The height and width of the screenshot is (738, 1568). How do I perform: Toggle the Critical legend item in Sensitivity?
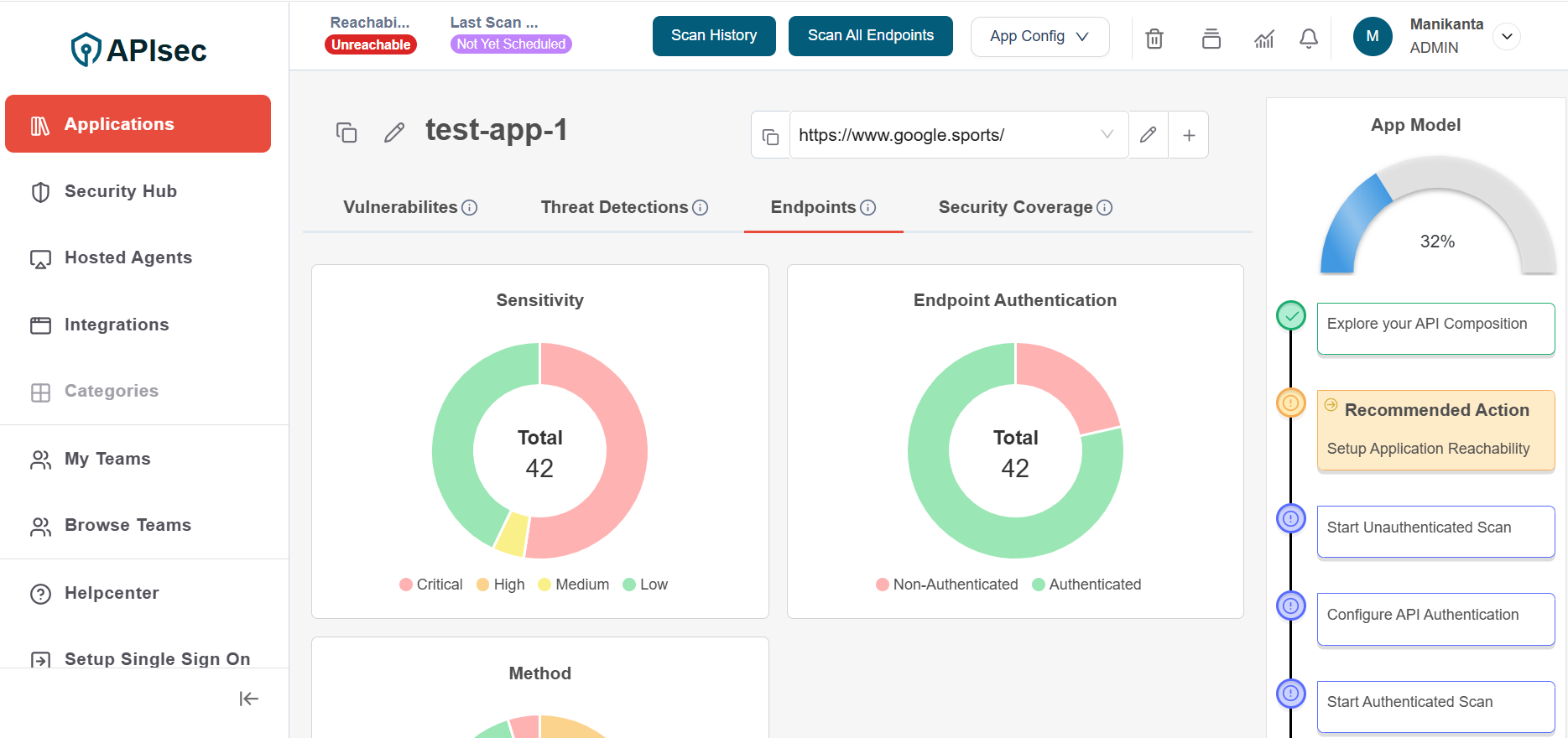click(430, 585)
